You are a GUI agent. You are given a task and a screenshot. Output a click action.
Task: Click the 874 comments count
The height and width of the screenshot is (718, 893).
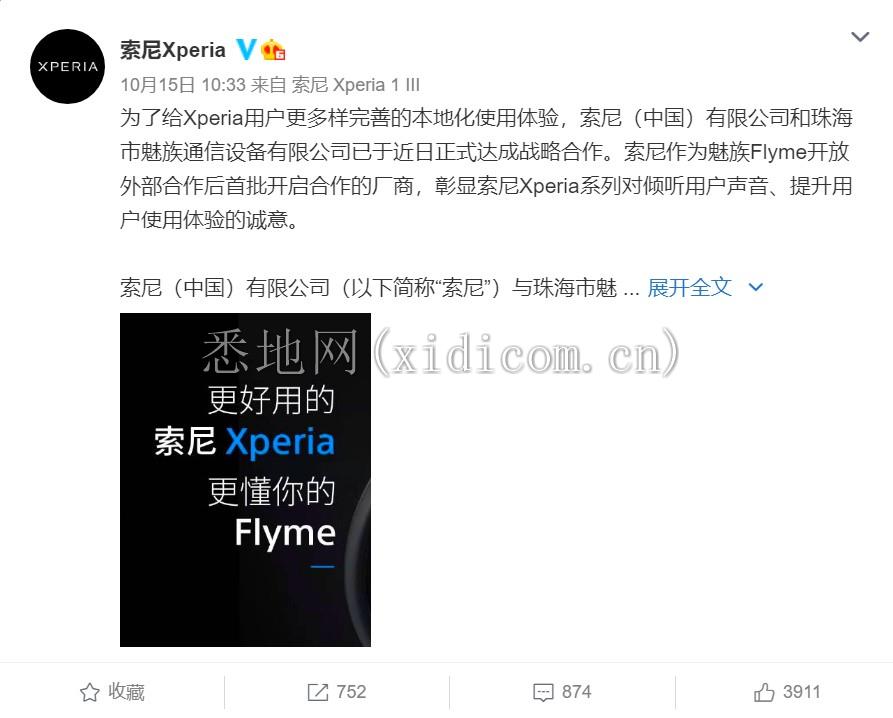pyautogui.click(x=576, y=692)
